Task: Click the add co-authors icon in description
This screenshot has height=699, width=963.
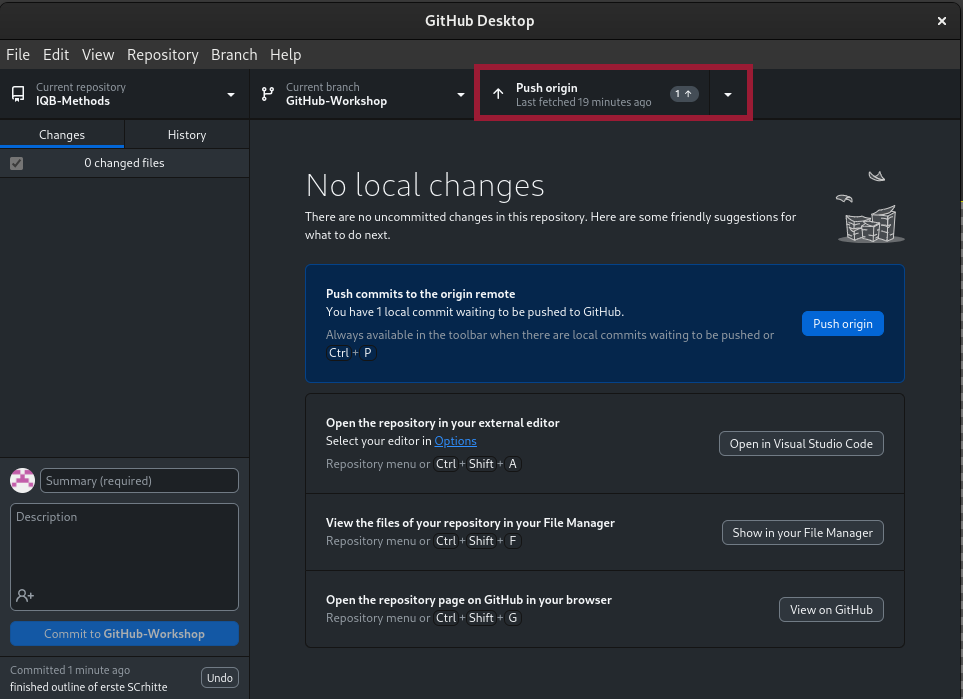Action: coord(25,595)
